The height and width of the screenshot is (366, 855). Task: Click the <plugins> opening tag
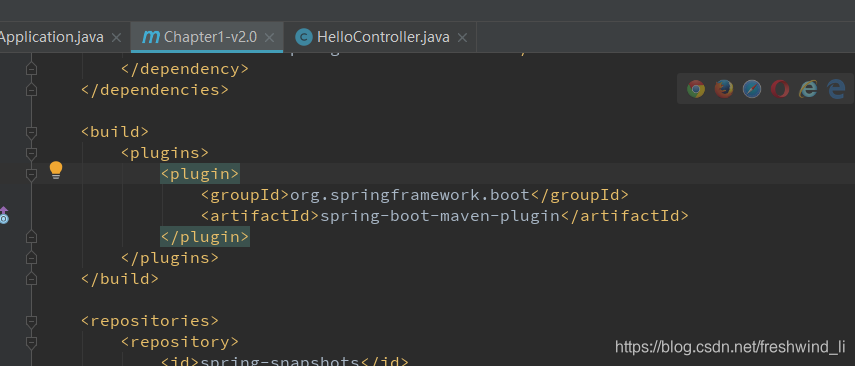[165, 153]
